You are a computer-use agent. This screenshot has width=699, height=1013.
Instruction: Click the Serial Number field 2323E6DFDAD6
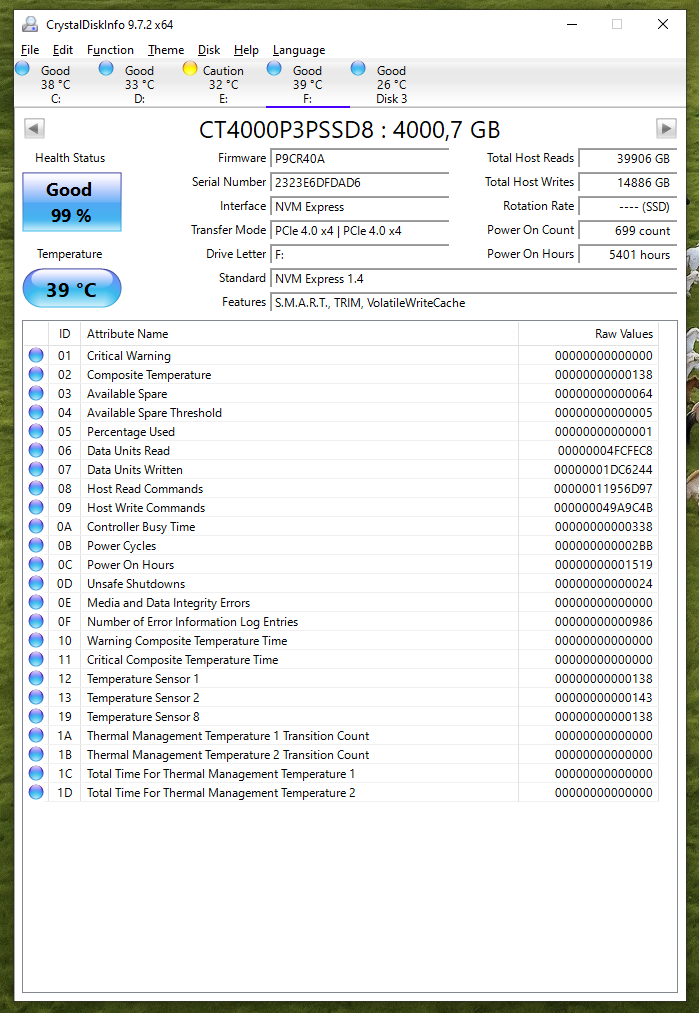359,182
